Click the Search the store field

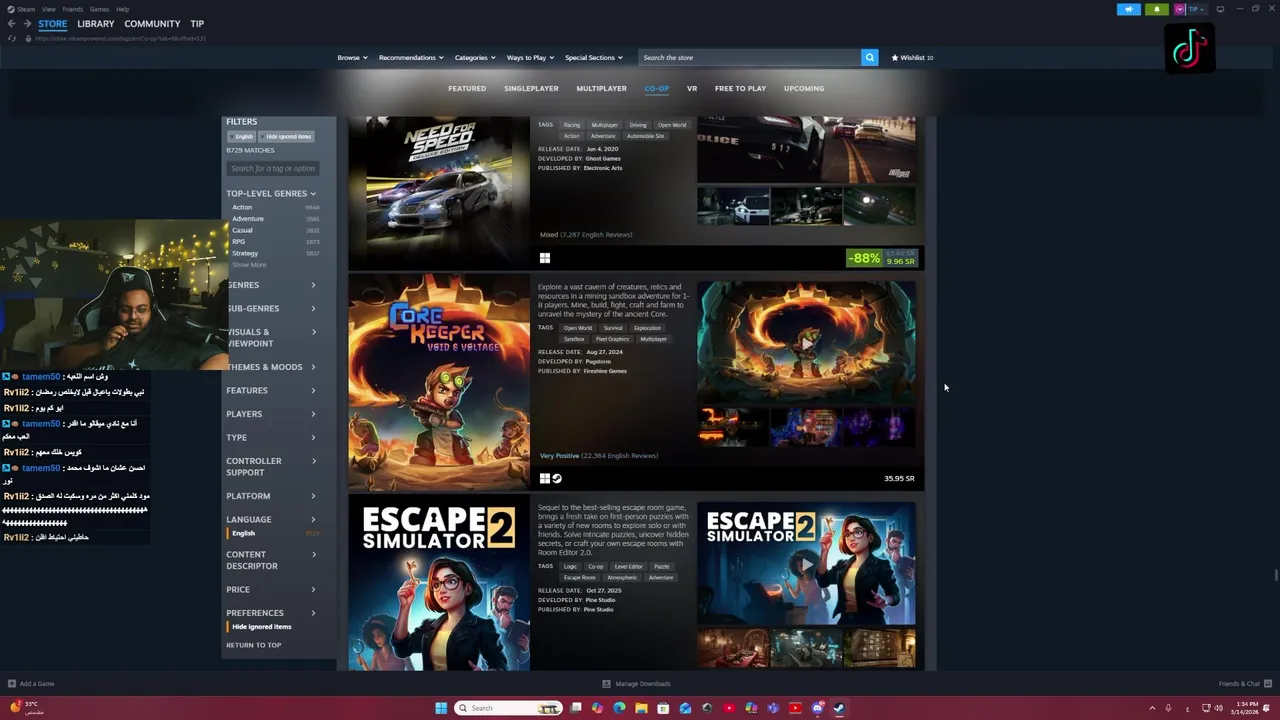pyautogui.click(x=750, y=57)
